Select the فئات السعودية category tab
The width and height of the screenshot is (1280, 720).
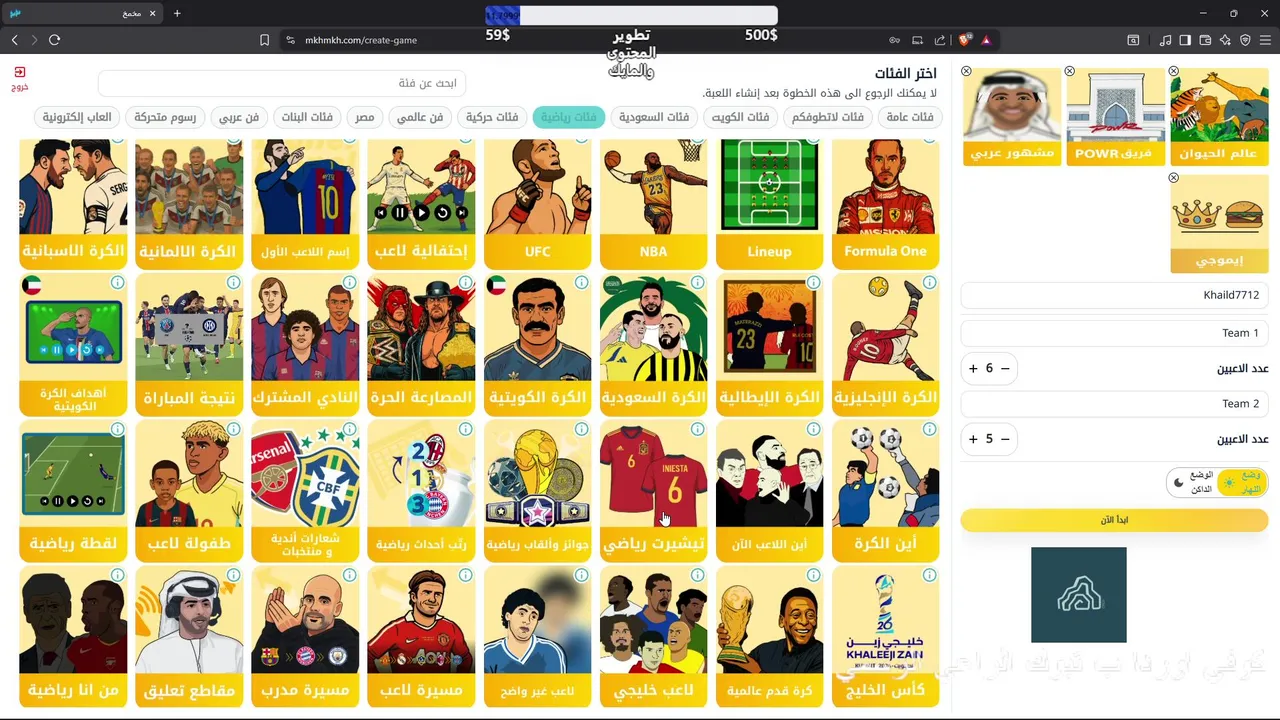pyautogui.click(x=654, y=117)
